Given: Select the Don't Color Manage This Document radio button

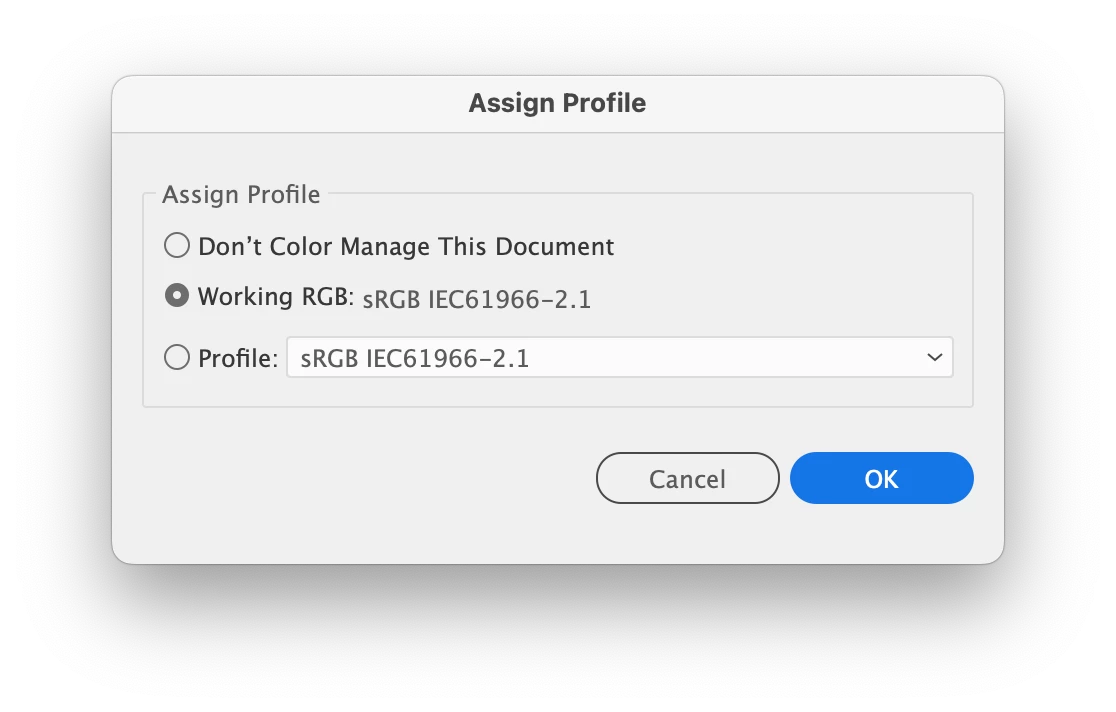Looking at the screenshot, I should pyautogui.click(x=177, y=246).
